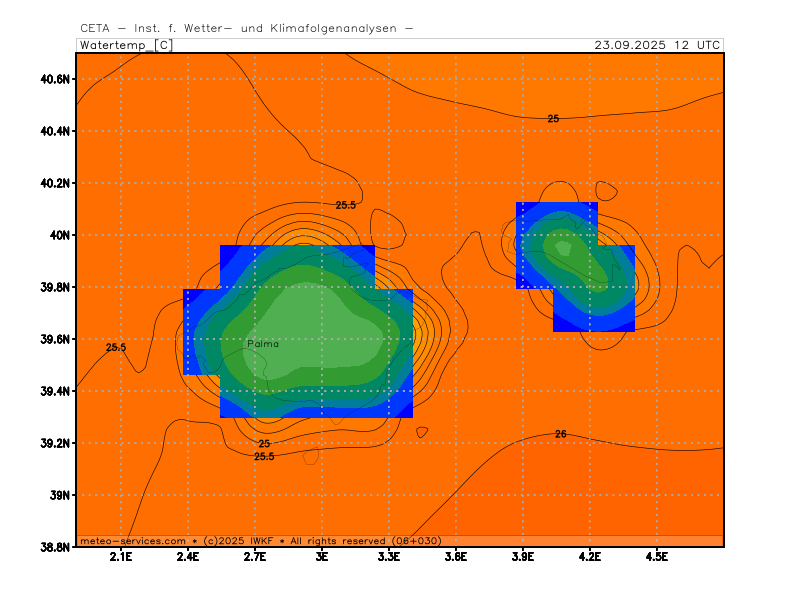Click the 25 contour label south of Mallorca

pos(264,444)
